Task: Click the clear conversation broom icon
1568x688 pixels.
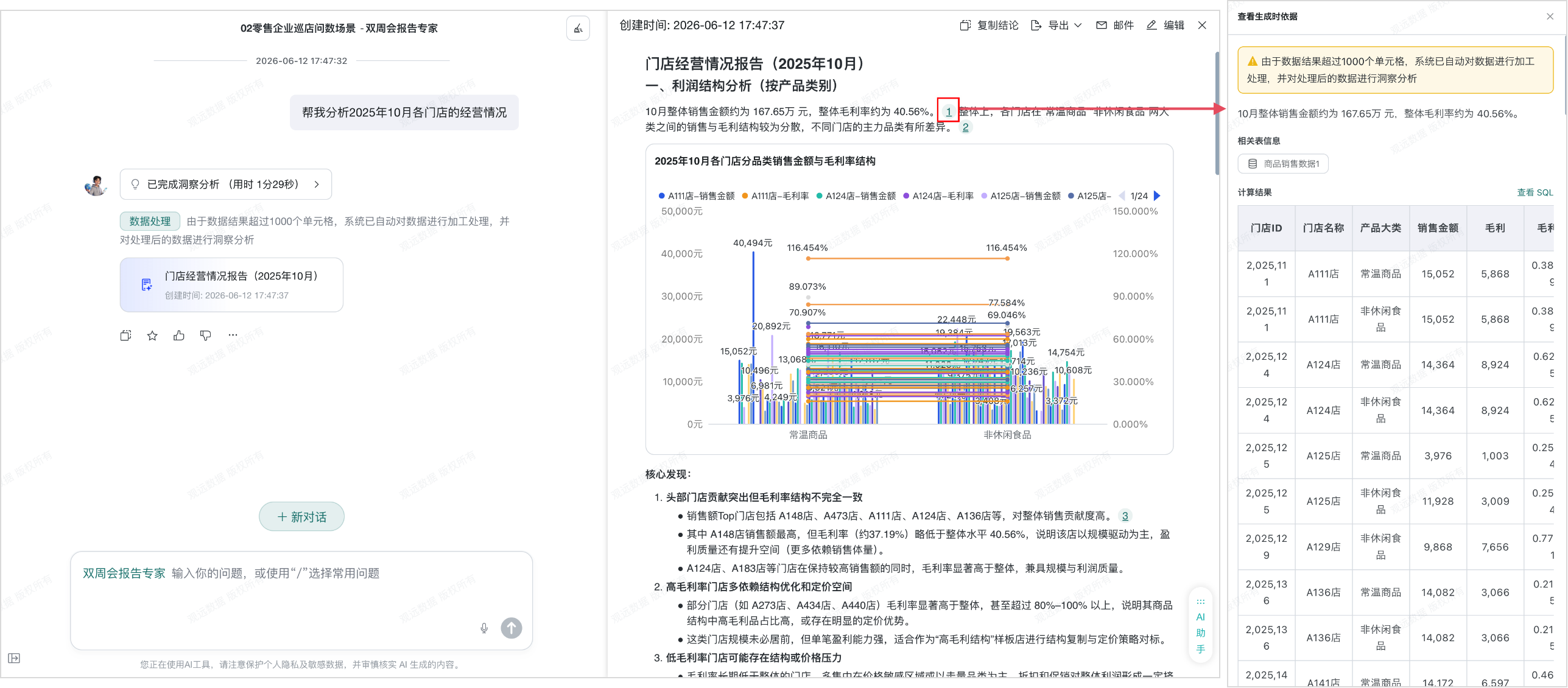Action: pos(578,28)
